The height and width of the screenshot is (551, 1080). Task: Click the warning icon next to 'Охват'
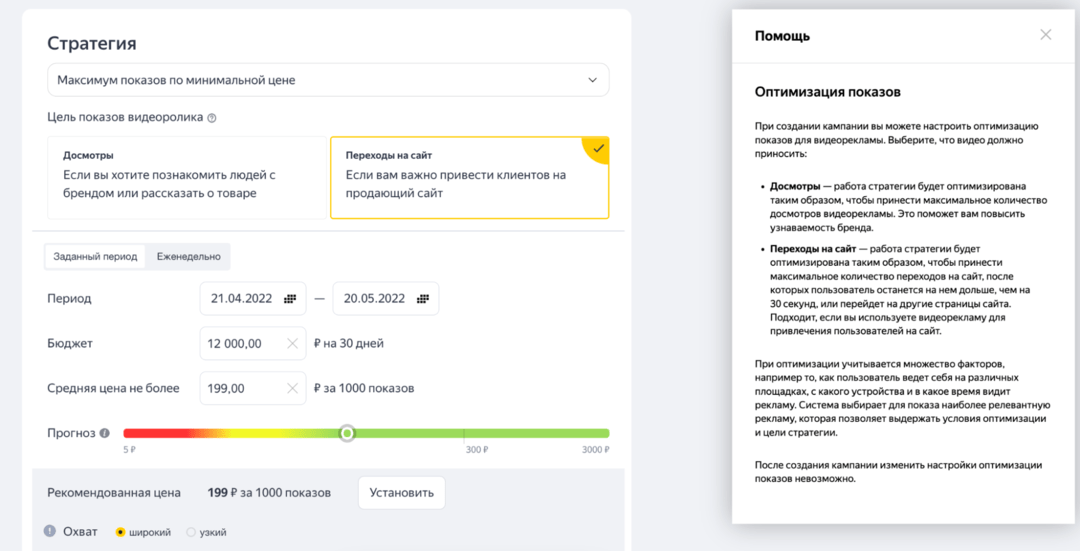point(50,531)
